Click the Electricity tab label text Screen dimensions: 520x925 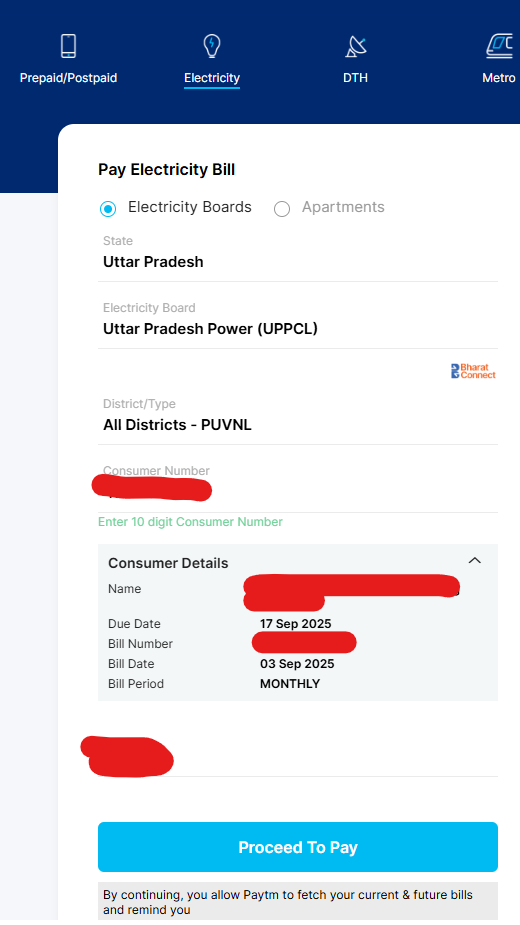[212, 78]
